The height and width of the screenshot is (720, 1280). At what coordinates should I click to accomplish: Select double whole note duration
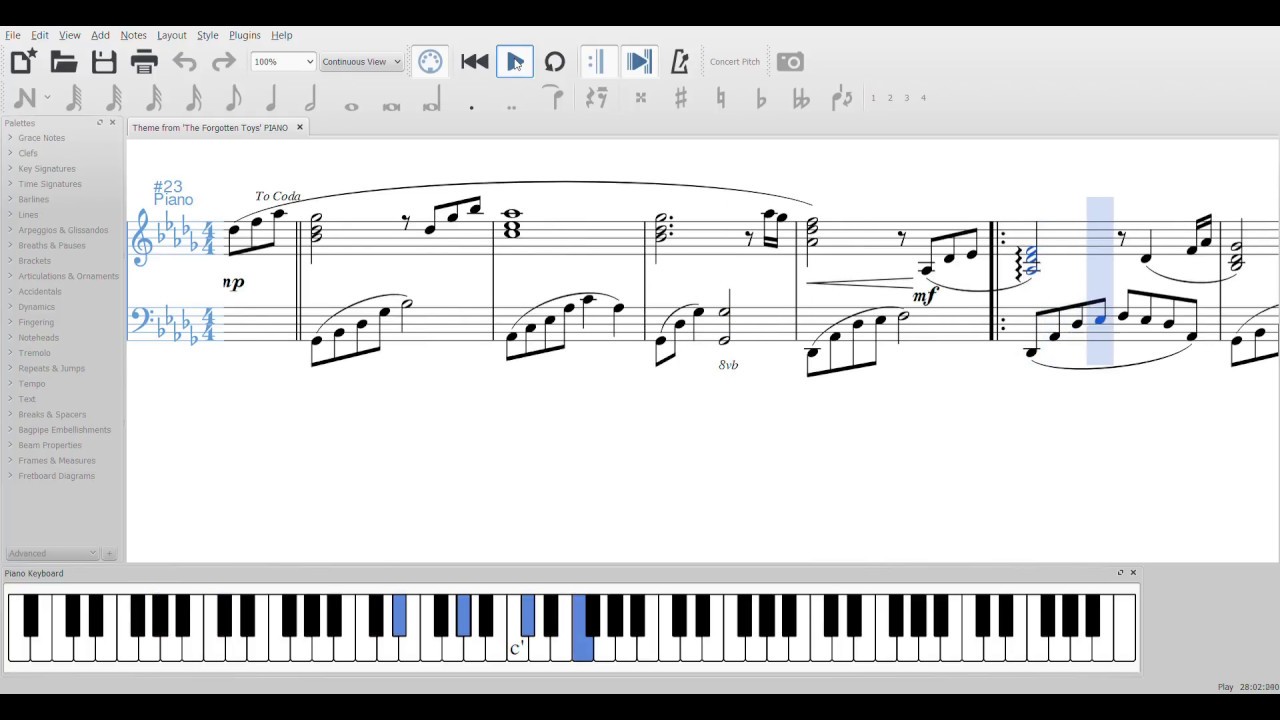[391, 106]
